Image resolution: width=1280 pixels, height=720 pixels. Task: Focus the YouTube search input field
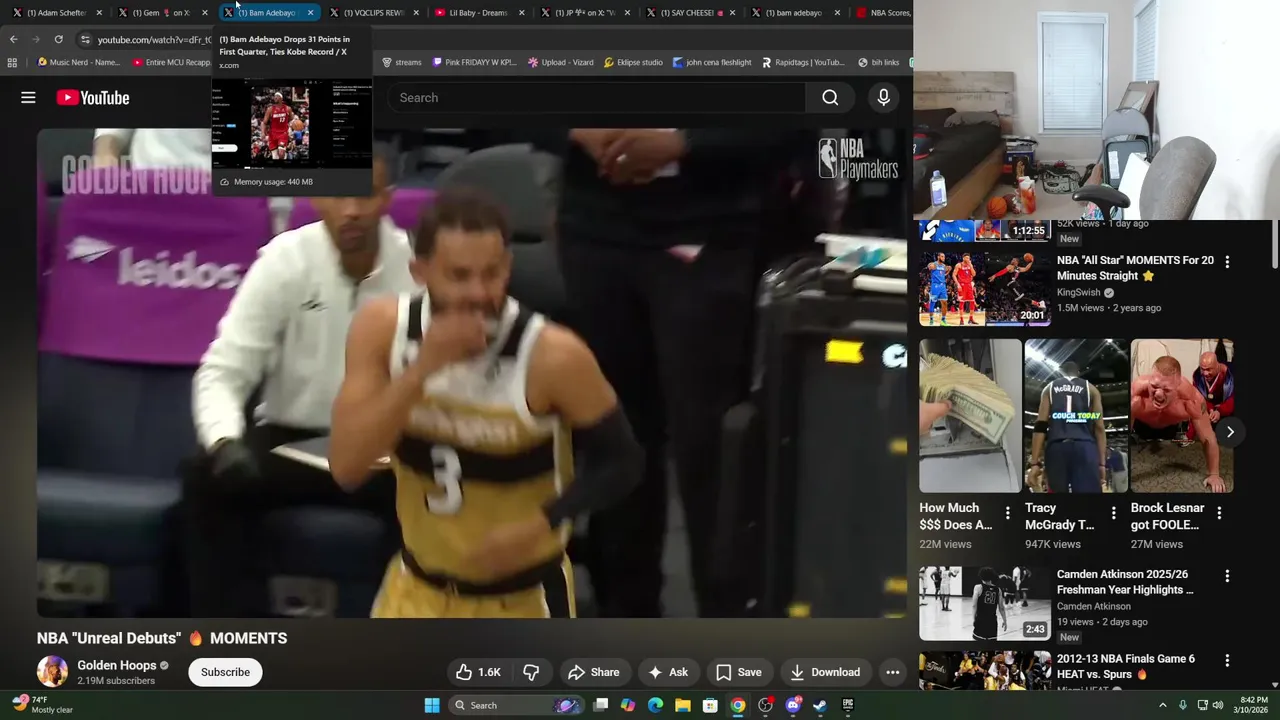pos(597,97)
